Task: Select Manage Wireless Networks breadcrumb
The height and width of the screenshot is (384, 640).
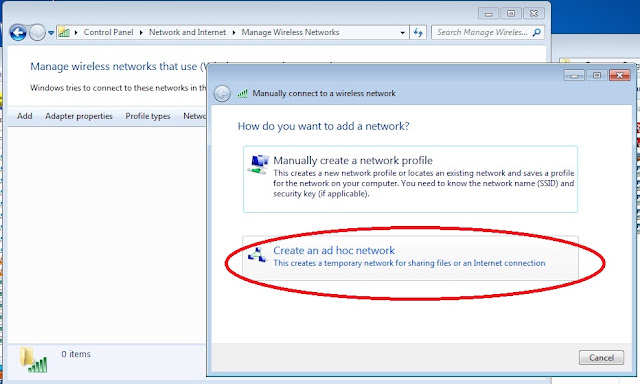Action: [x=290, y=32]
